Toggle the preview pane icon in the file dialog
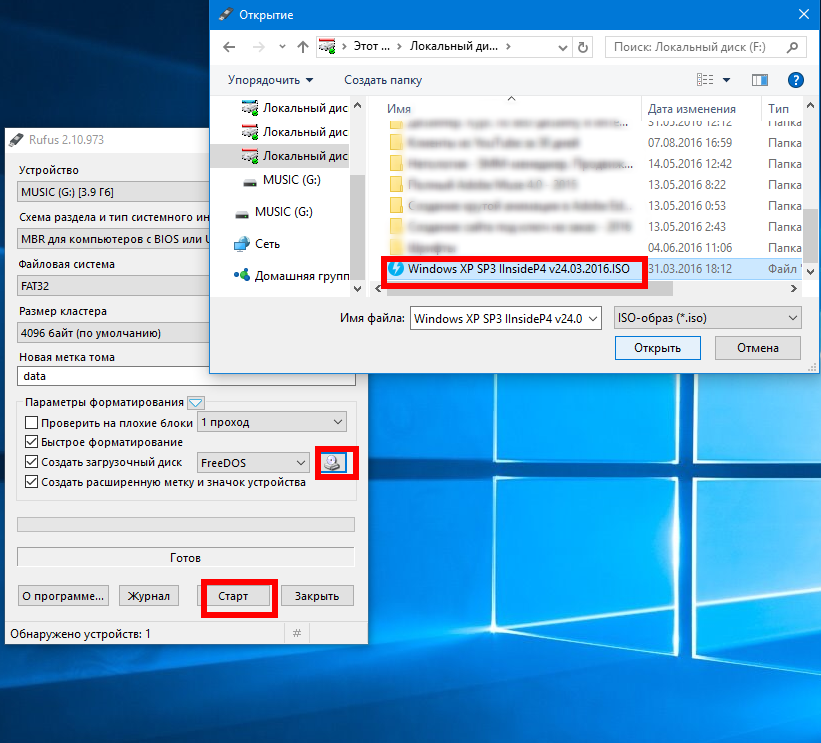Viewport: 821px width, 743px height. tap(760, 80)
